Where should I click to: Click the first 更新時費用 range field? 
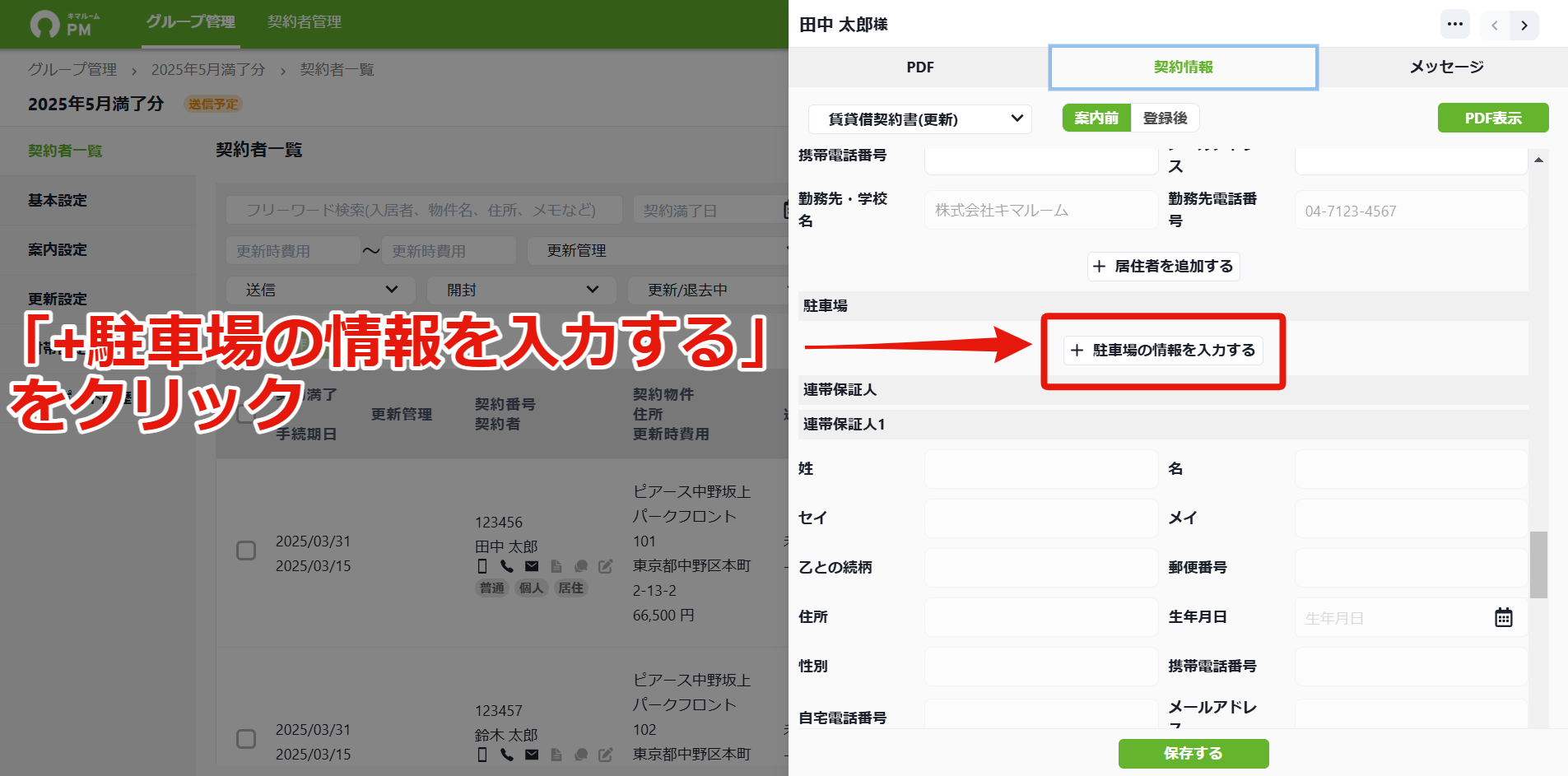click(293, 250)
